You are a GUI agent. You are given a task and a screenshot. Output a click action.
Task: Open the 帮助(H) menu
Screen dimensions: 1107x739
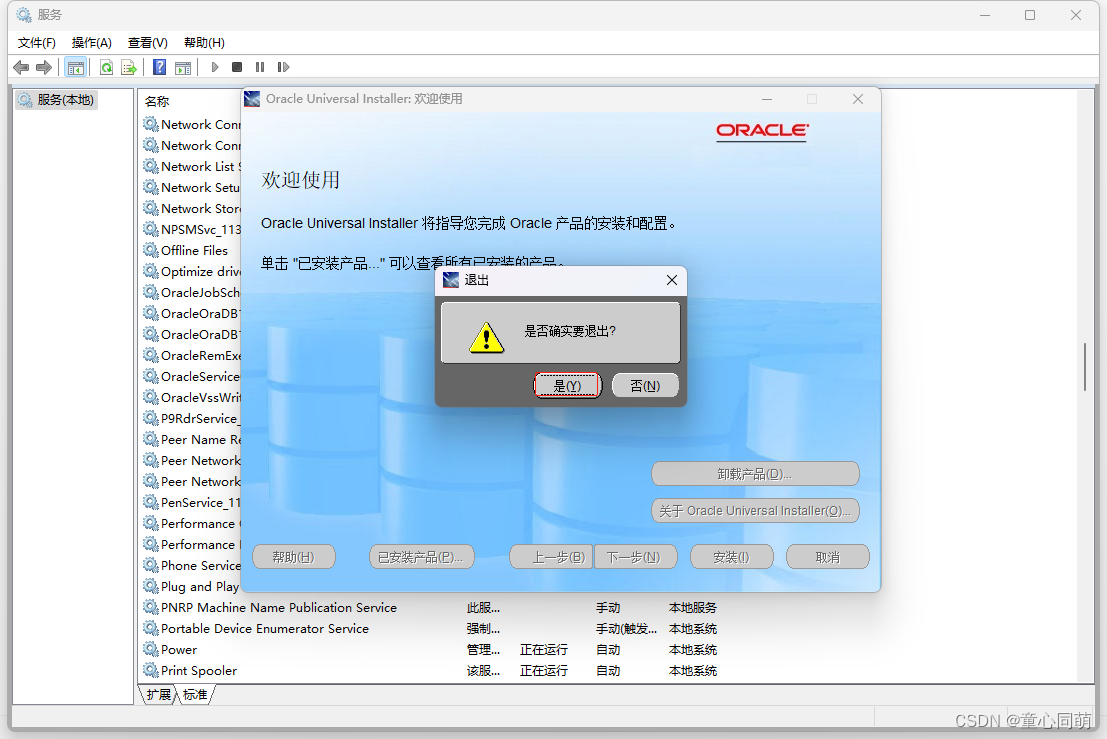click(x=204, y=42)
